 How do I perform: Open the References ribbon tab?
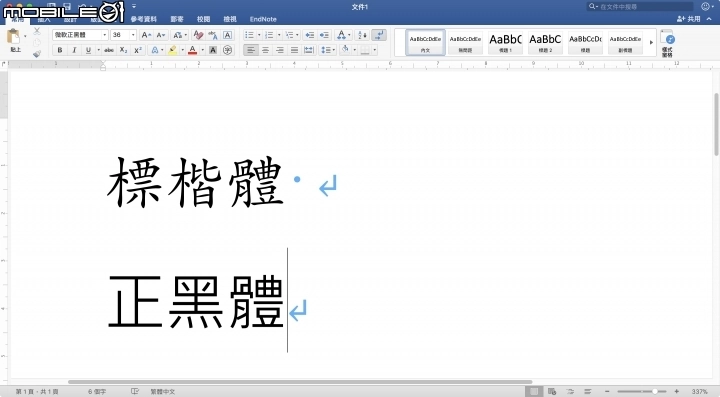point(143,19)
